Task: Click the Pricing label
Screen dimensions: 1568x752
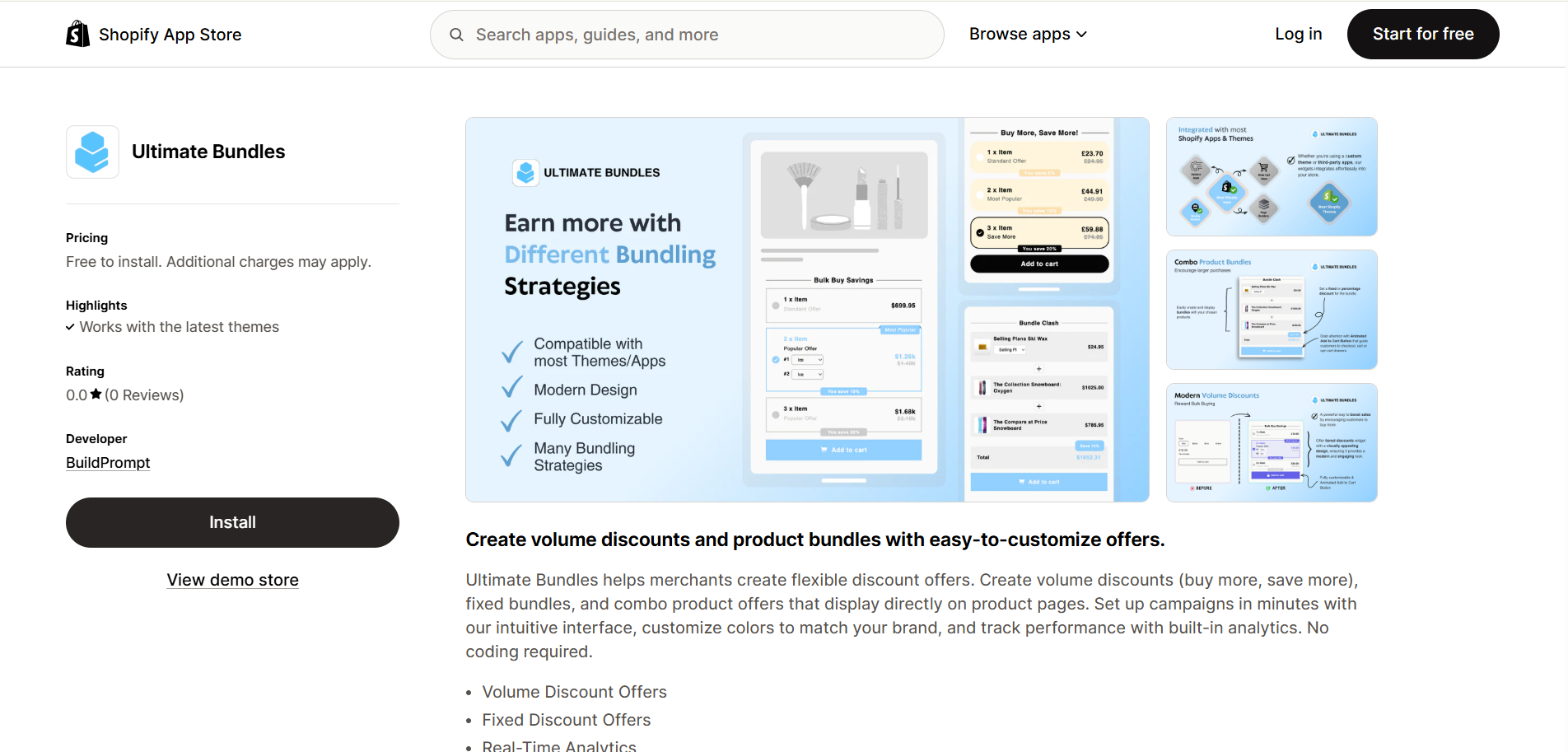Action: click(x=86, y=238)
